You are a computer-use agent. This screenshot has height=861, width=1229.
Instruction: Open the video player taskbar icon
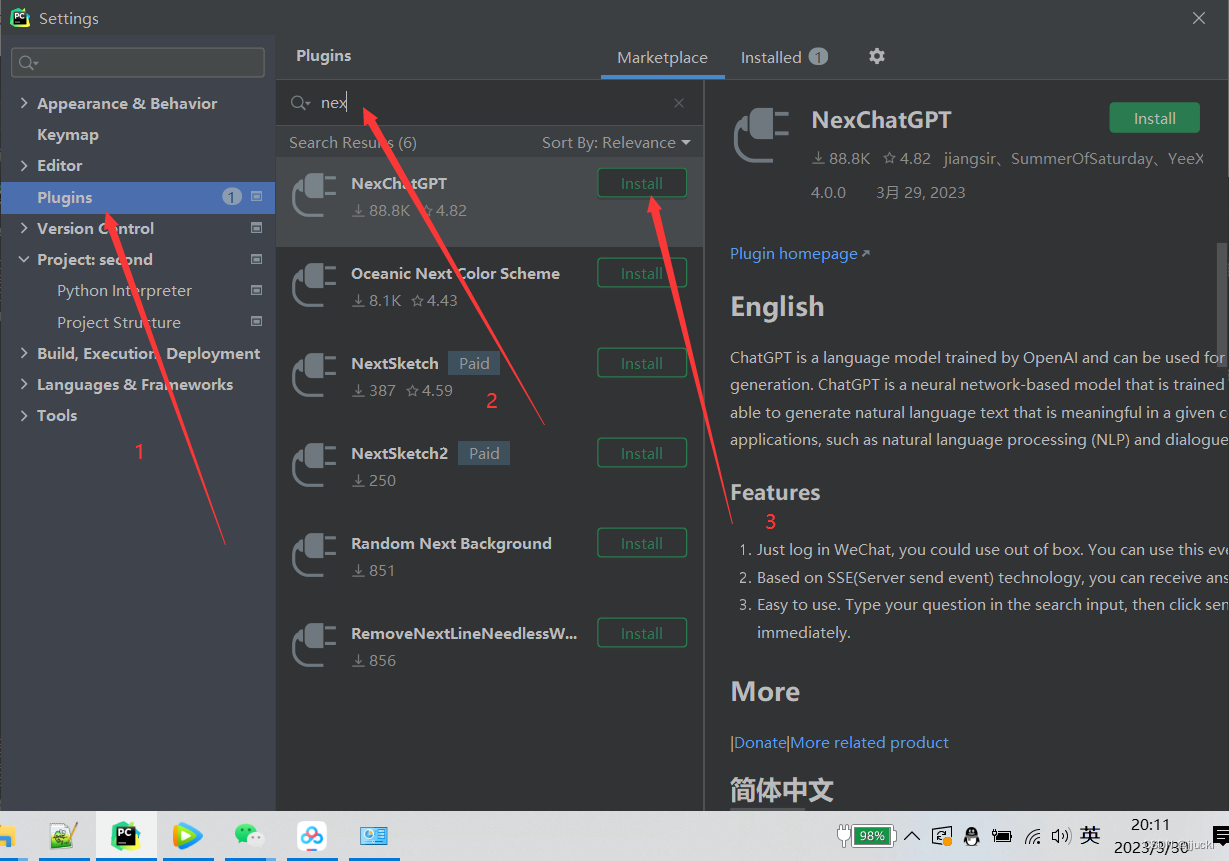coord(187,836)
